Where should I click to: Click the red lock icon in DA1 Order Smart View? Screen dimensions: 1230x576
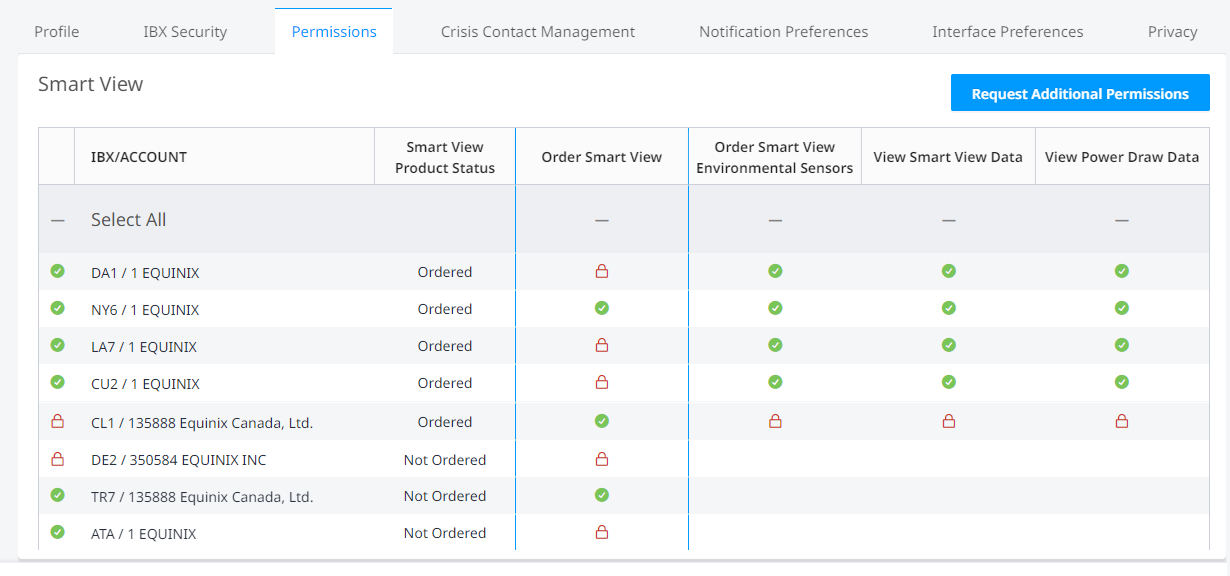point(602,271)
